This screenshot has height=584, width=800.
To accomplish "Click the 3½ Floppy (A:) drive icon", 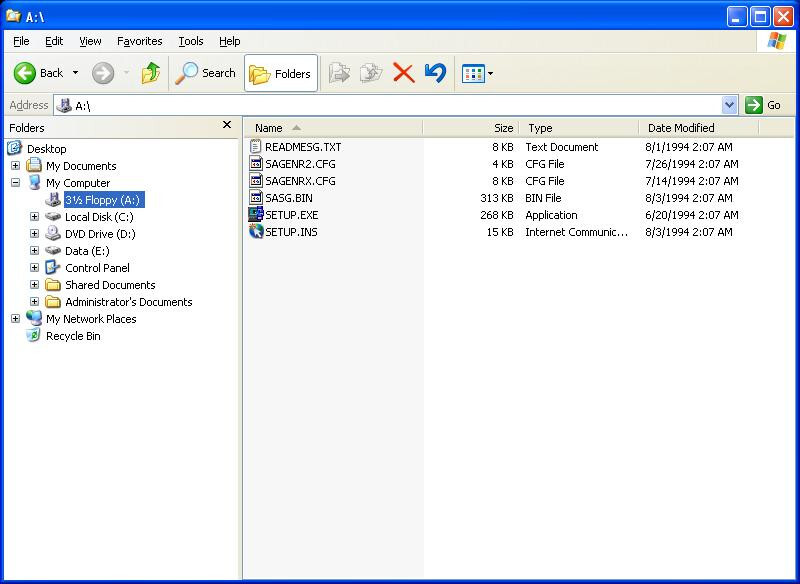I will pyautogui.click(x=55, y=200).
